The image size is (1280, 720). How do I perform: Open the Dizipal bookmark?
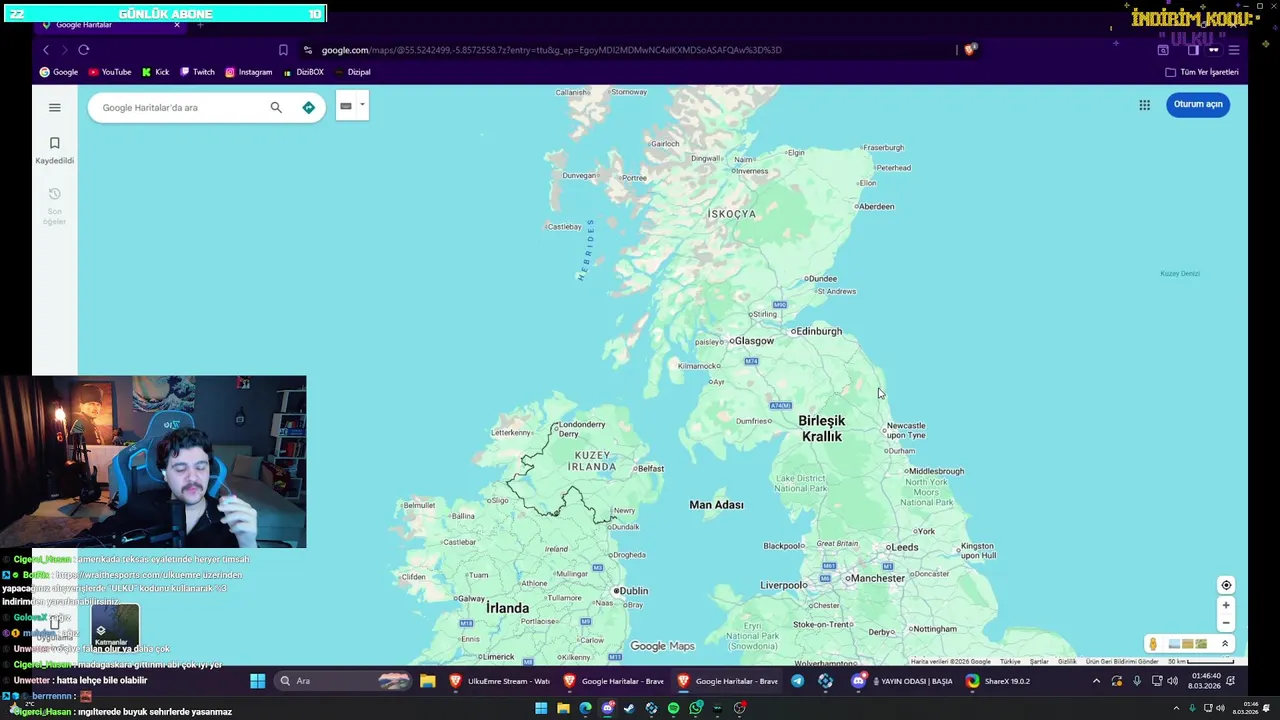[352, 72]
